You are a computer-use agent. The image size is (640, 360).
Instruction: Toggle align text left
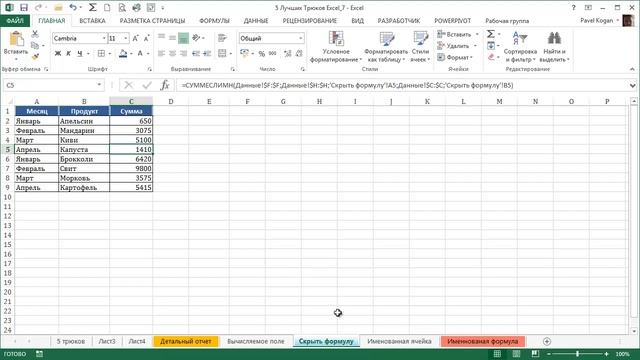[162, 53]
